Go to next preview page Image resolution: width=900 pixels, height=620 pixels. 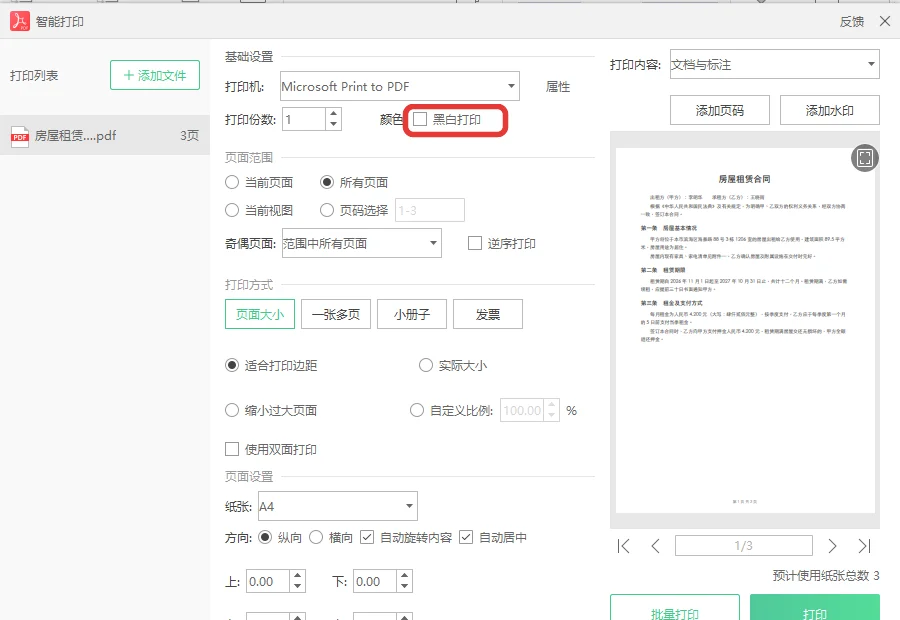pyautogui.click(x=832, y=546)
